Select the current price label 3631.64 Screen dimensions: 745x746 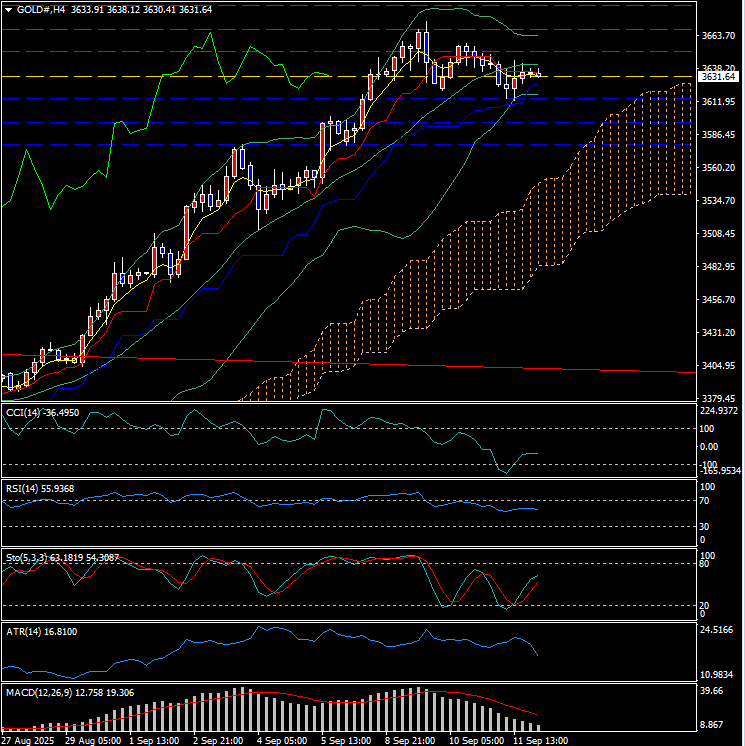coord(718,77)
